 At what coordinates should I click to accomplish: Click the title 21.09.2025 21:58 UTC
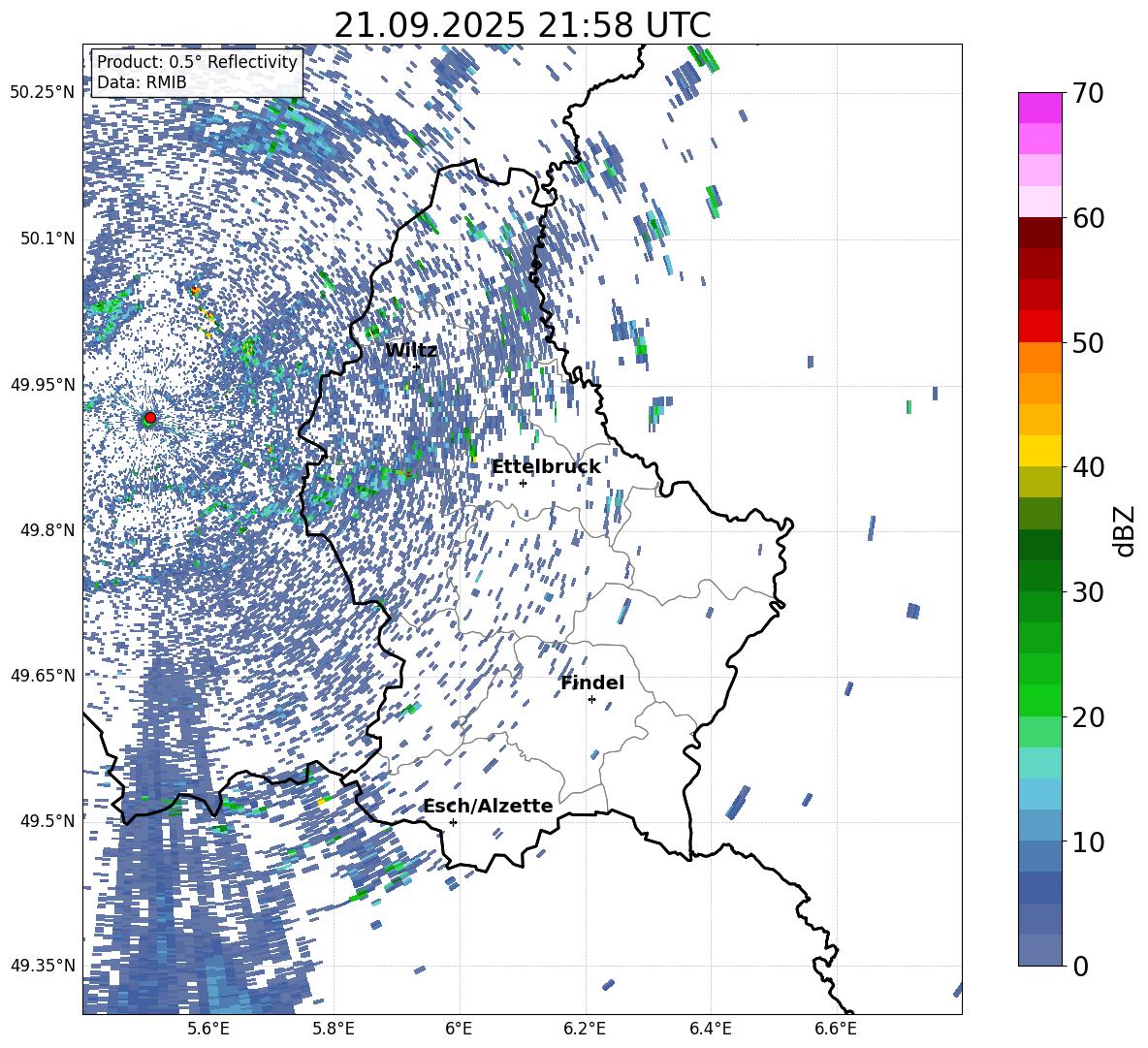click(522, 25)
